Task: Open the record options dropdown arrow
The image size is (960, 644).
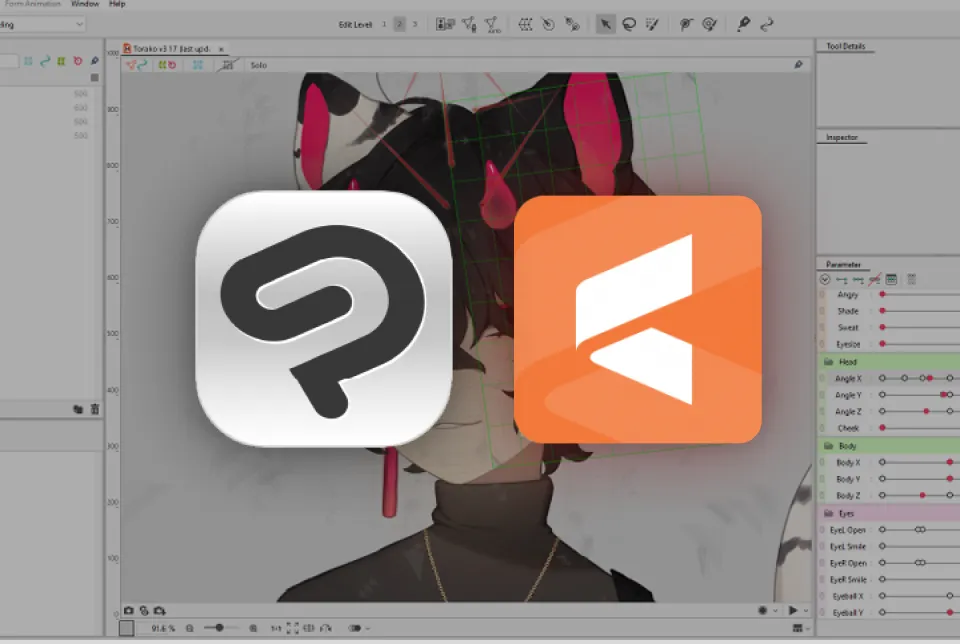Action: coord(775,610)
